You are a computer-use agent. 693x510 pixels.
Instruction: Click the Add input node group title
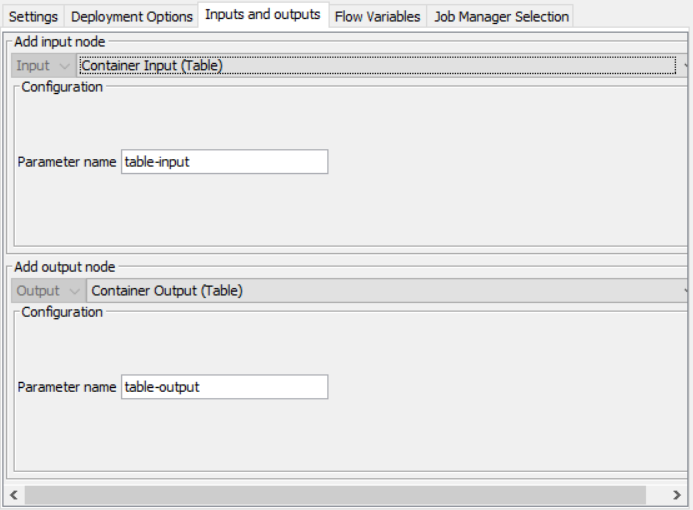[59, 42]
